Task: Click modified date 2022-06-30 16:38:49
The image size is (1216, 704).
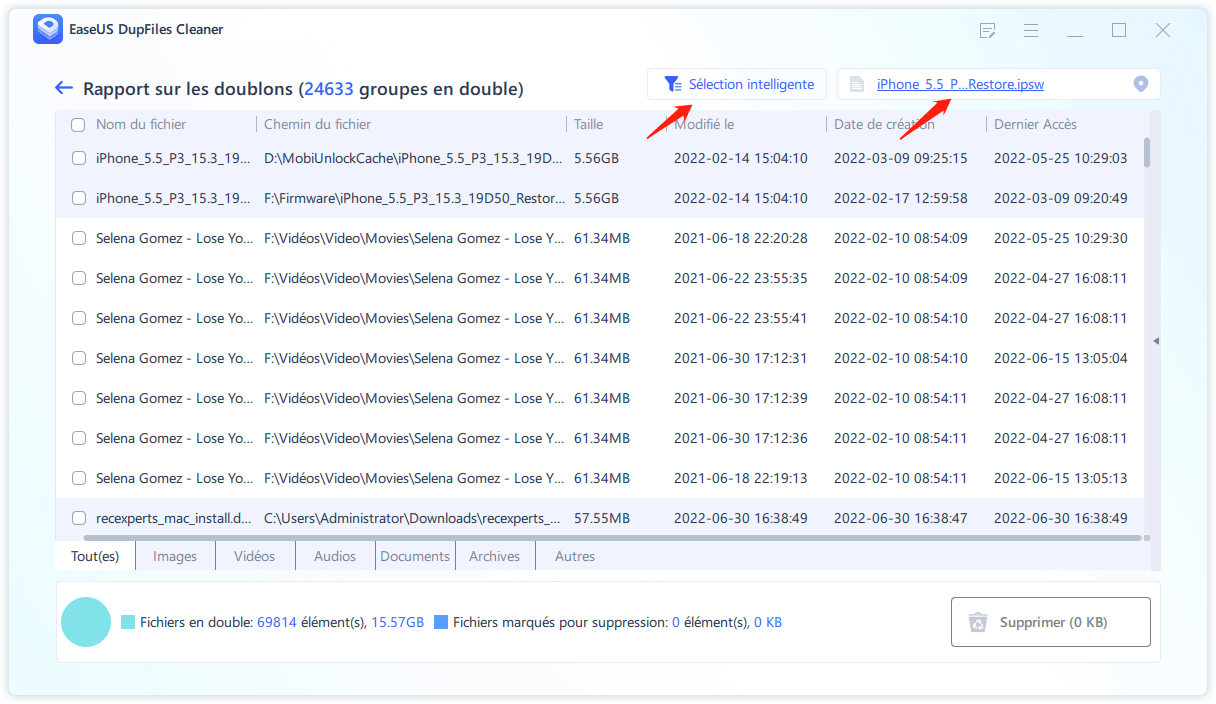Action: (x=740, y=518)
